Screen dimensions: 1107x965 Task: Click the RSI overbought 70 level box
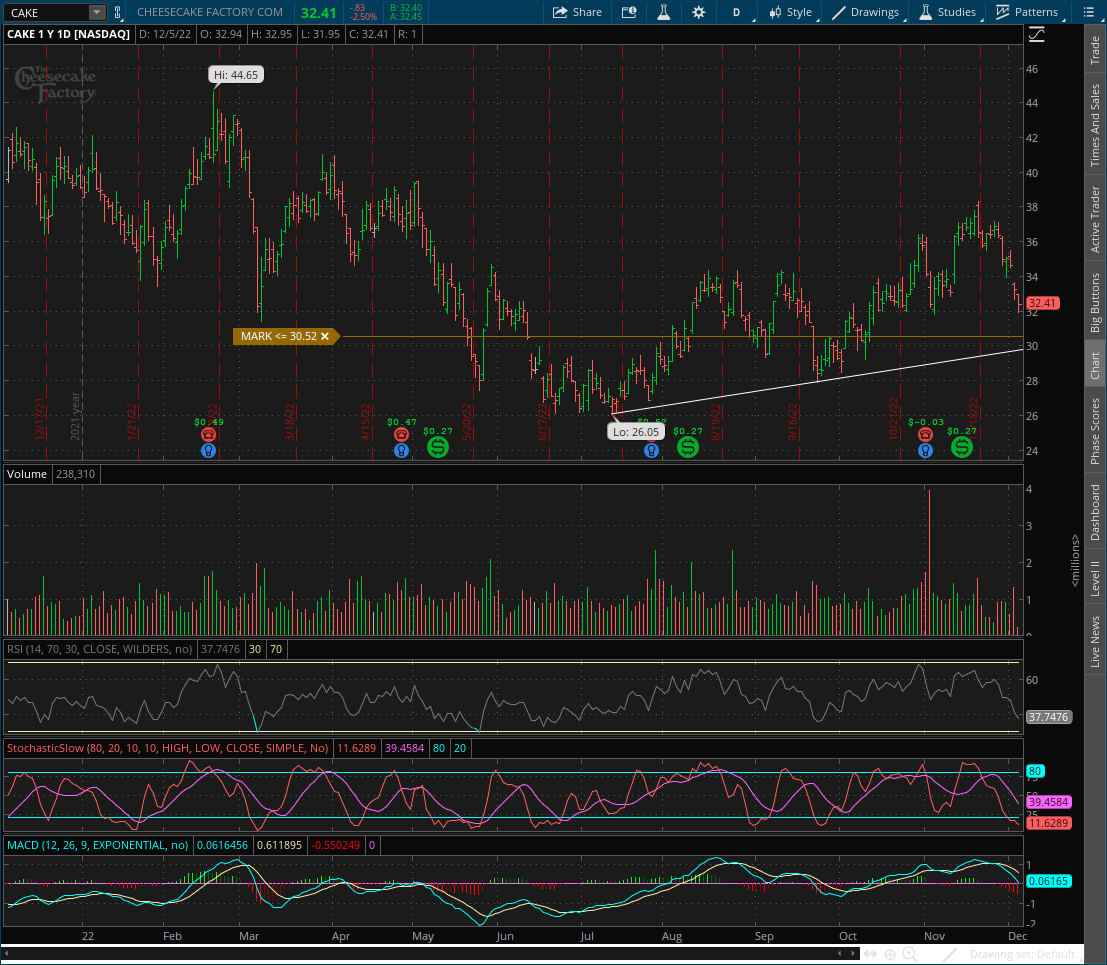276,649
